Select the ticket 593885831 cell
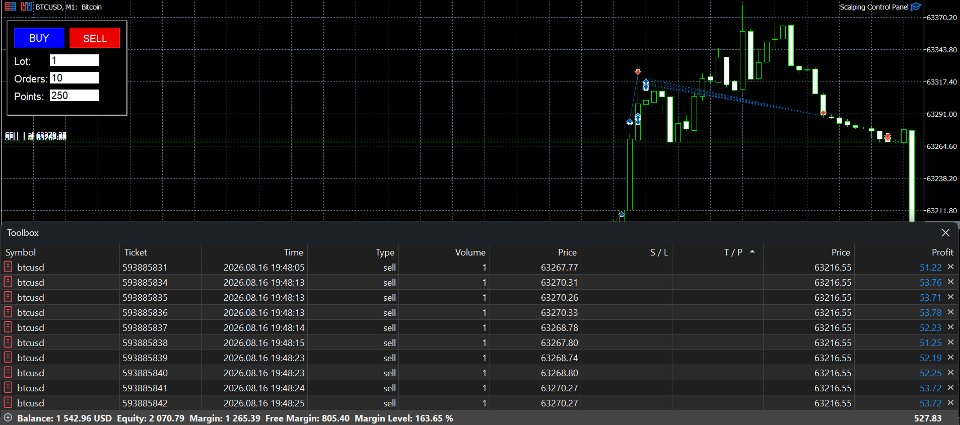Viewport: 960px width, 425px height. point(144,267)
